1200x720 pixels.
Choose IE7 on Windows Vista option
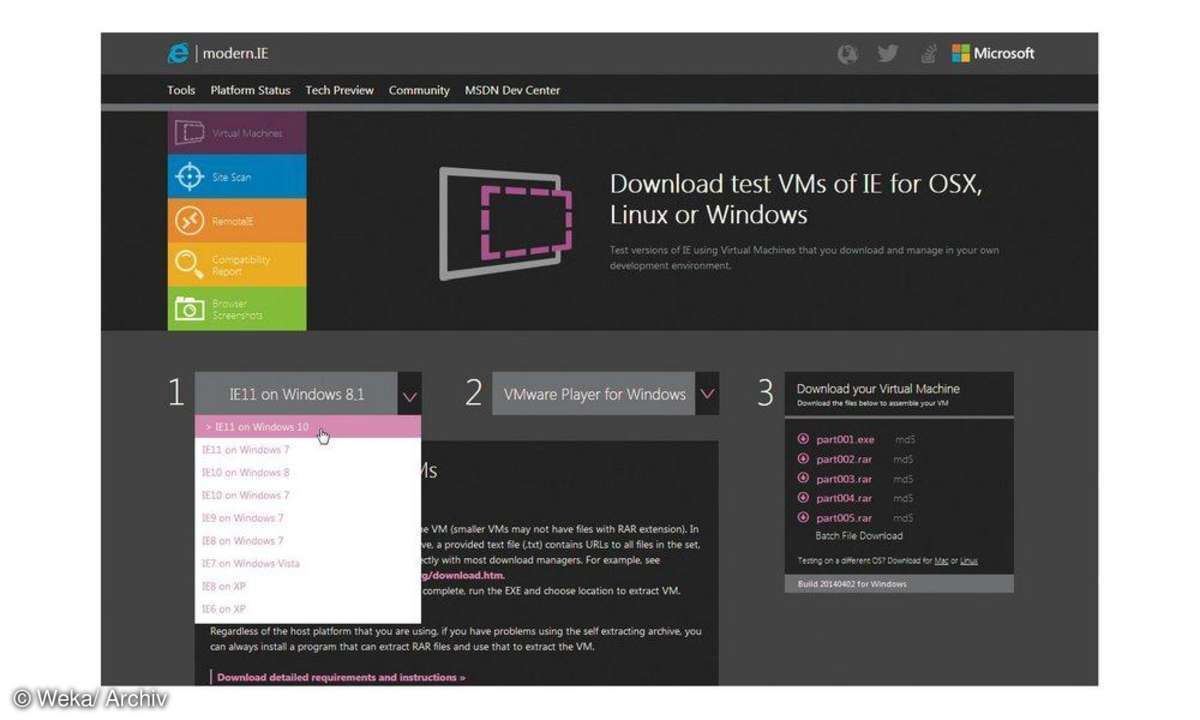251,564
